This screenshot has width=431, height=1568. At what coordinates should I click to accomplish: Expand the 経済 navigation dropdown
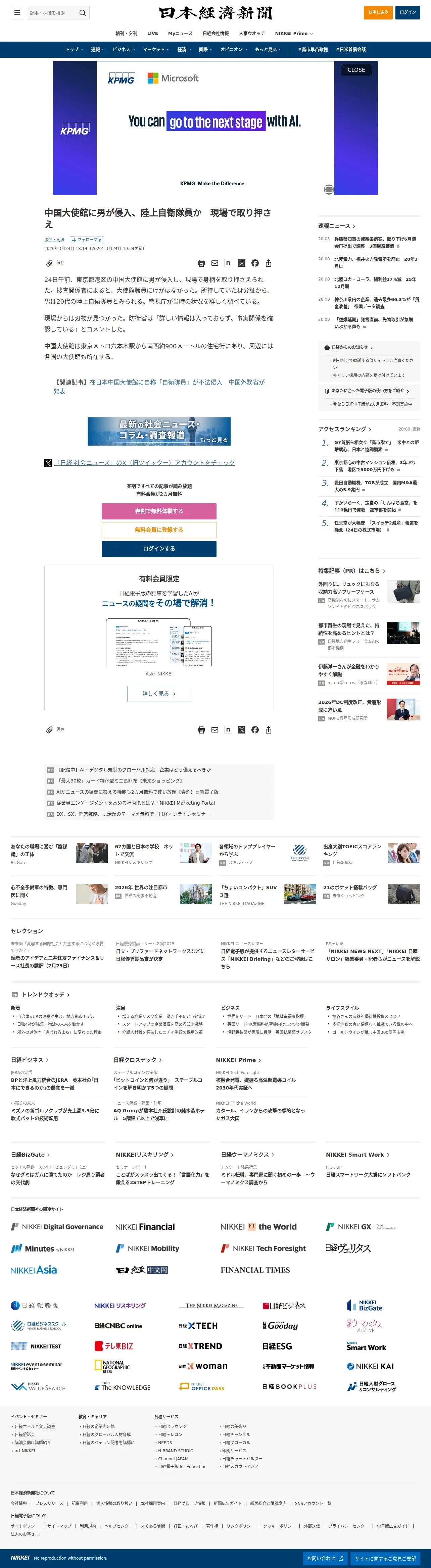click(184, 50)
